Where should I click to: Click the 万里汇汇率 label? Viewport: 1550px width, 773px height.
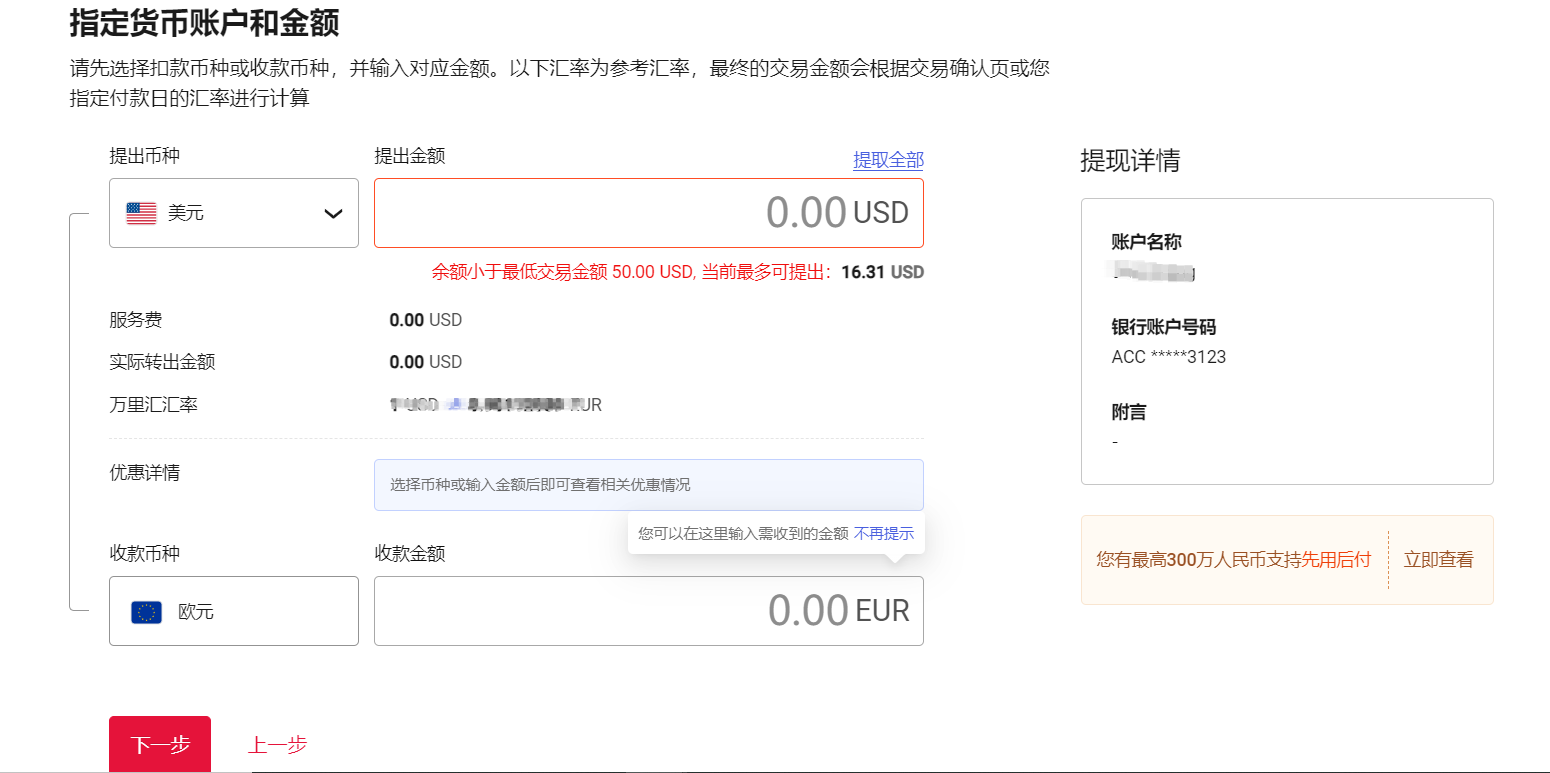154,405
